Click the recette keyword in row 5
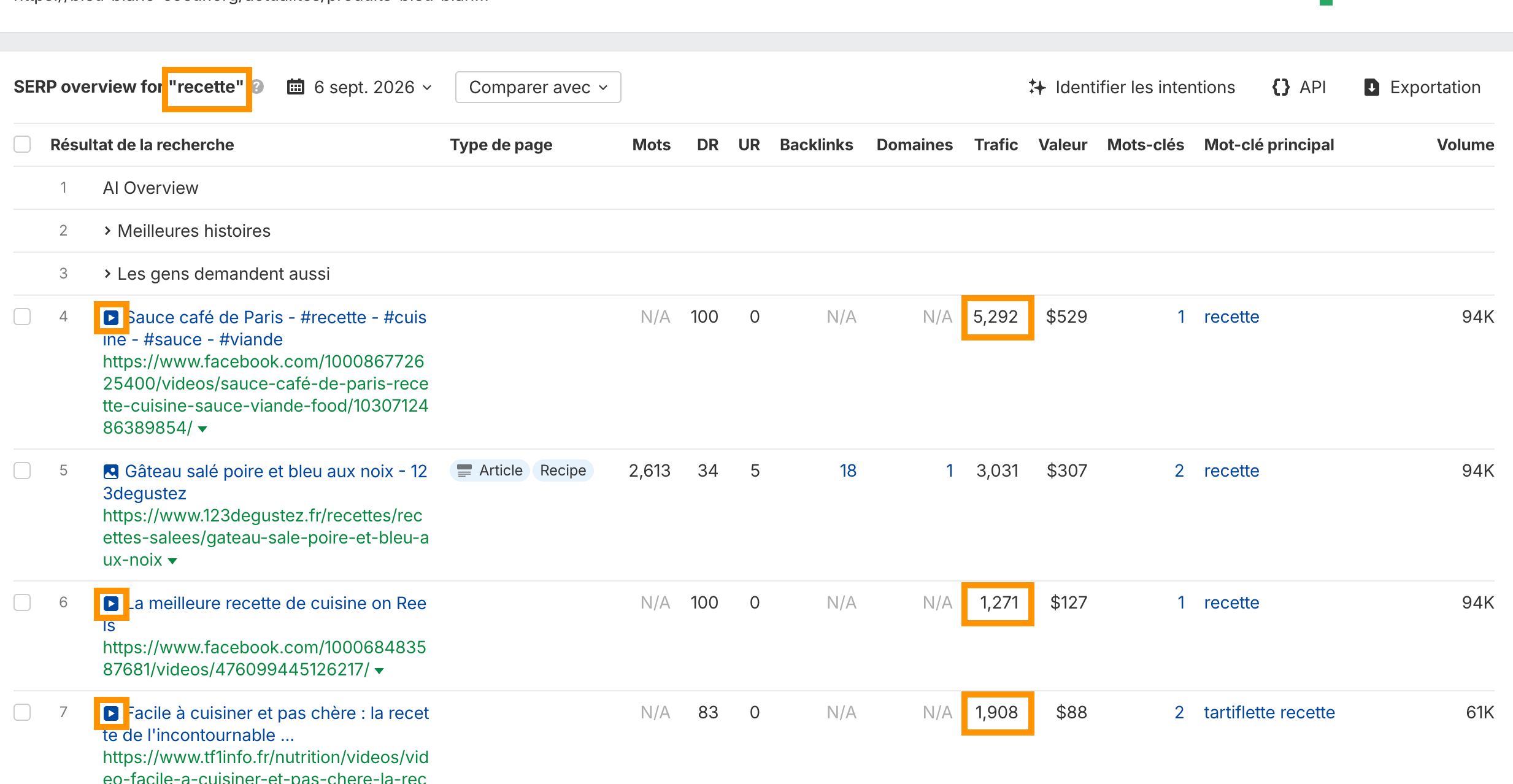Viewport: 1513px width, 784px height. tap(1231, 471)
